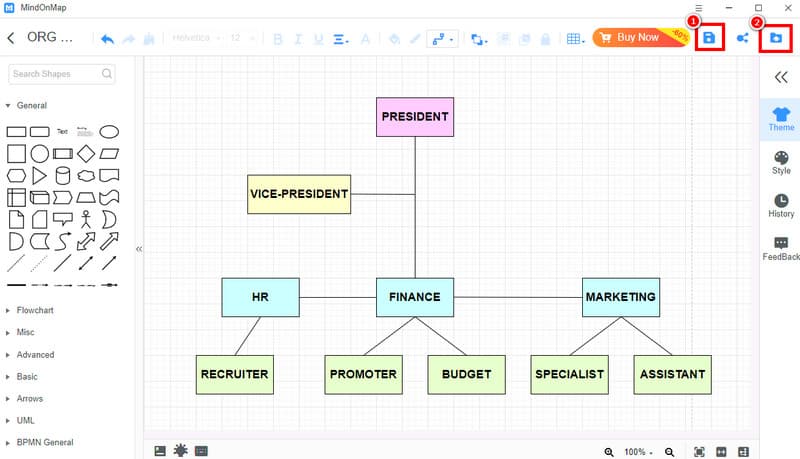Open the insert table dropdown
800x459 pixels.
pyautogui.click(x=576, y=39)
